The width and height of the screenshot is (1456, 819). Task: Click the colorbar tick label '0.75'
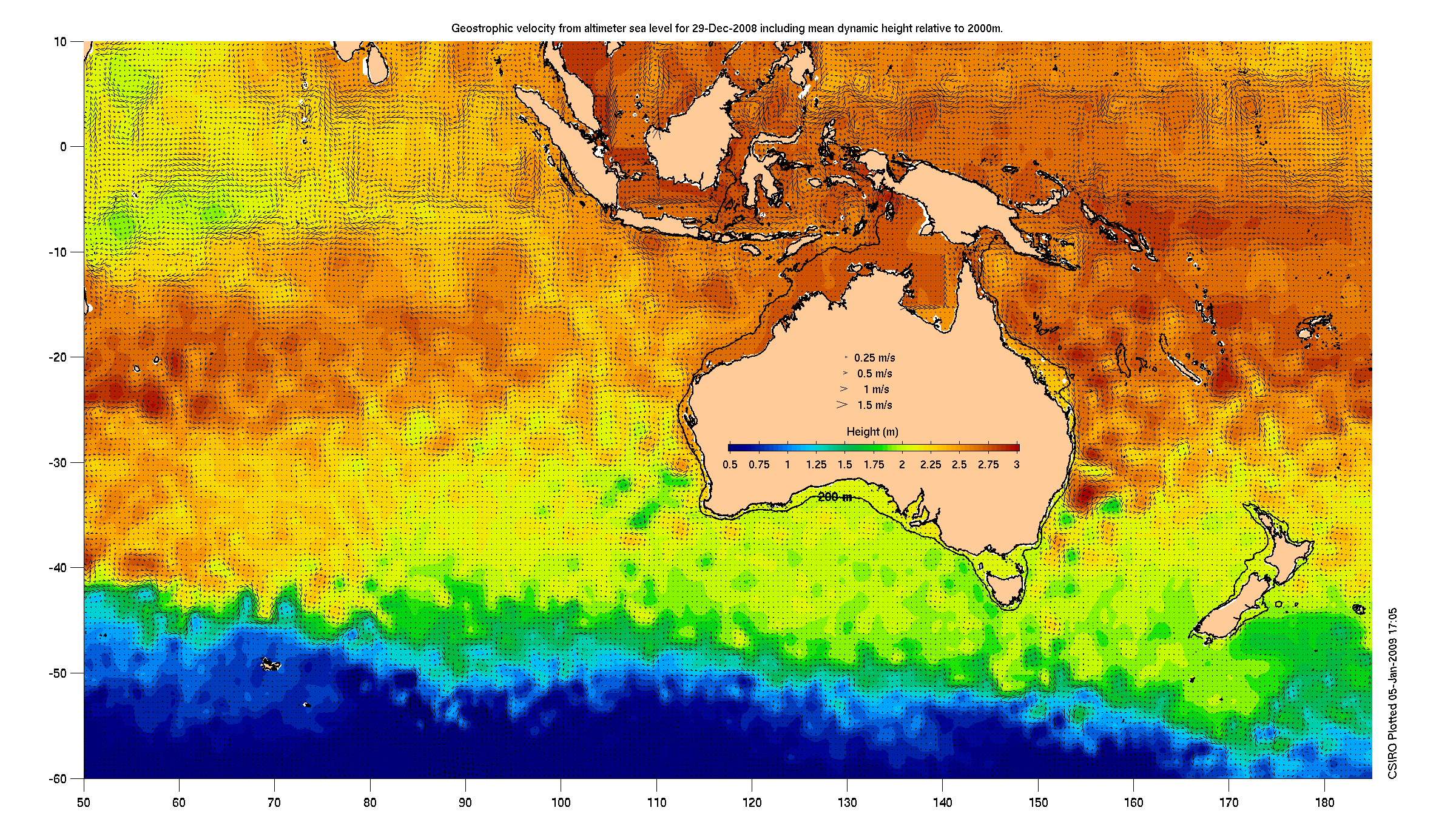click(758, 465)
